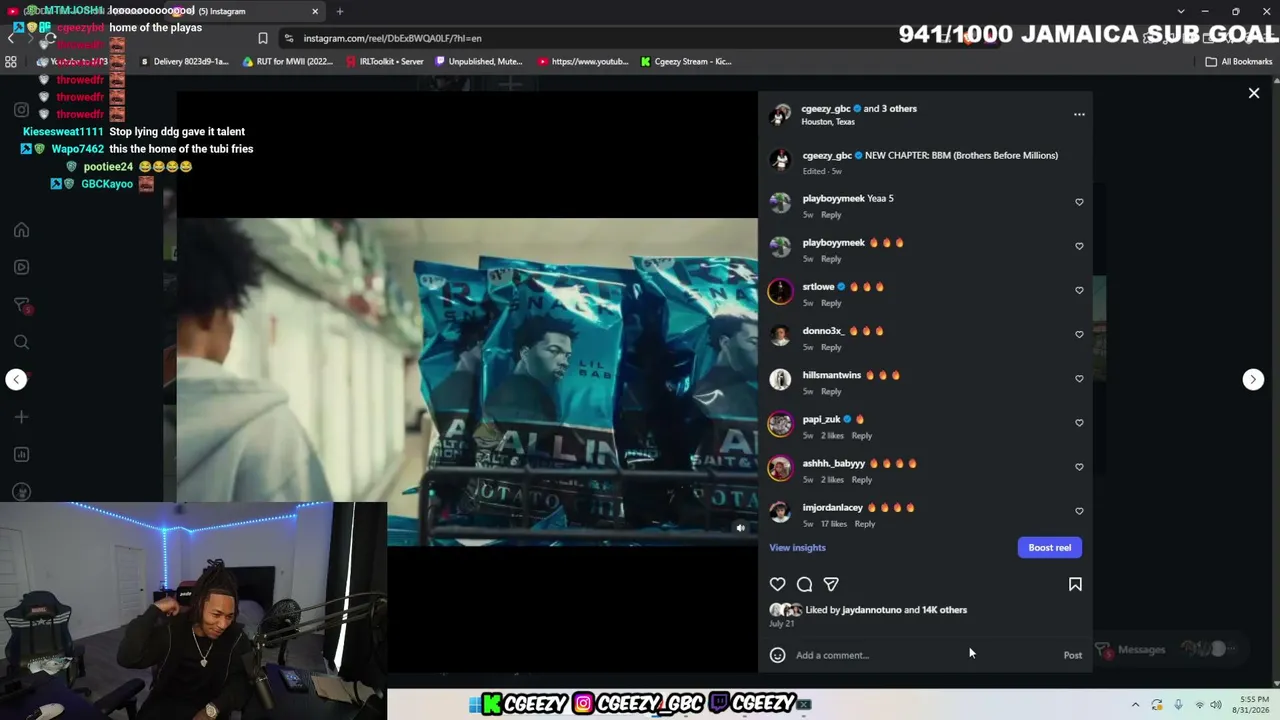Like hillsmantwins' comment

click(x=1079, y=378)
